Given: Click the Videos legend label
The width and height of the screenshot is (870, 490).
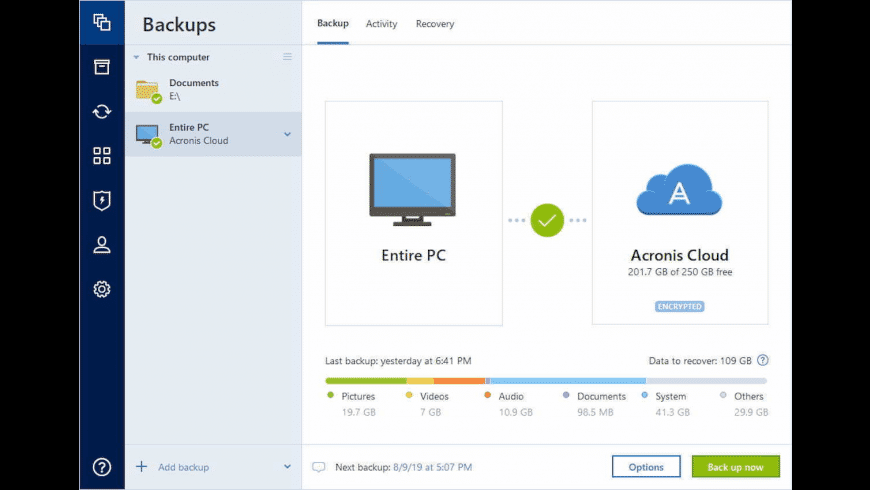Looking at the screenshot, I should pyautogui.click(x=434, y=396).
